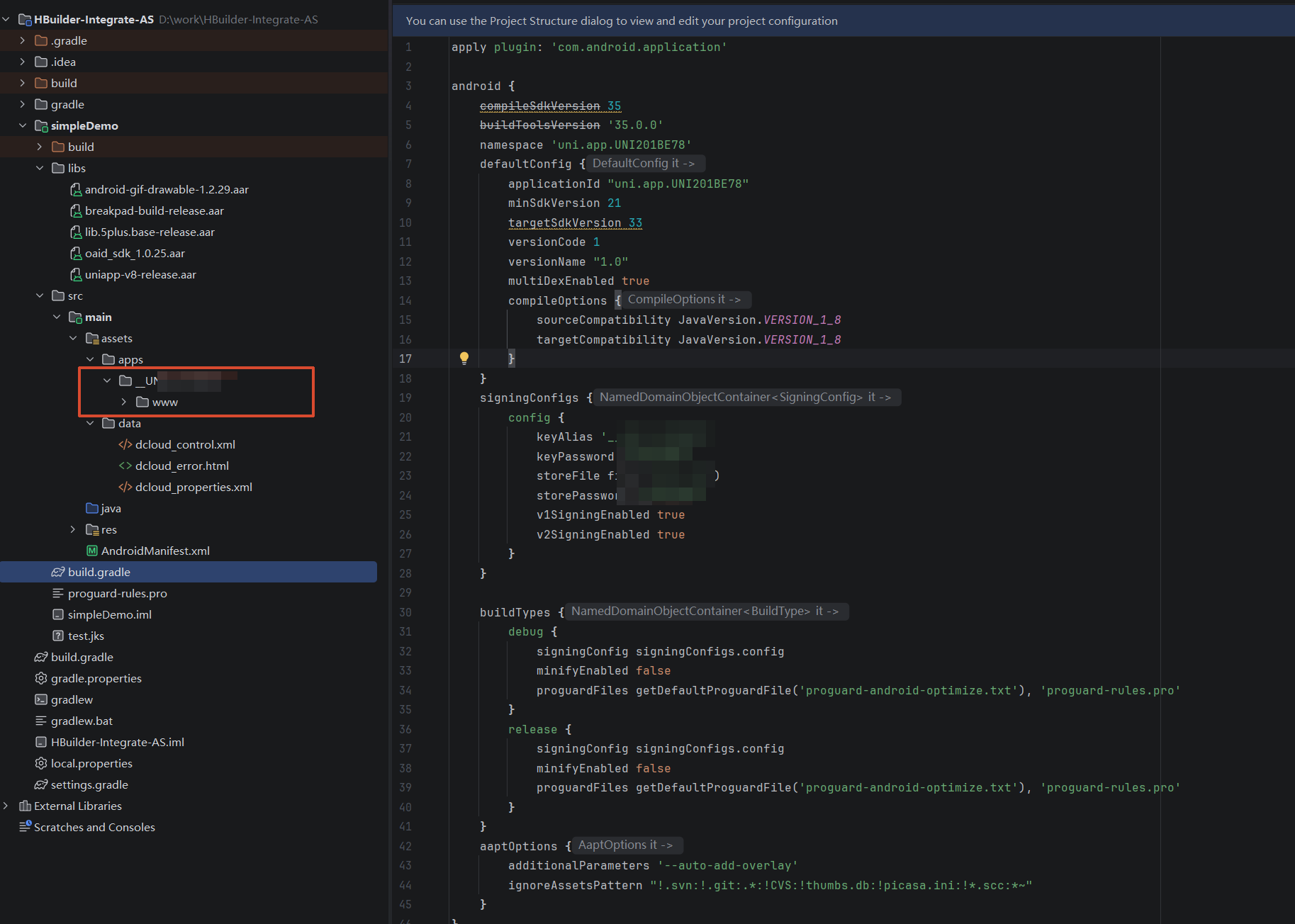This screenshot has width=1295, height=924.
Task: Click the lightbulb quick-fix icon on line 17
Action: pos(464,359)
